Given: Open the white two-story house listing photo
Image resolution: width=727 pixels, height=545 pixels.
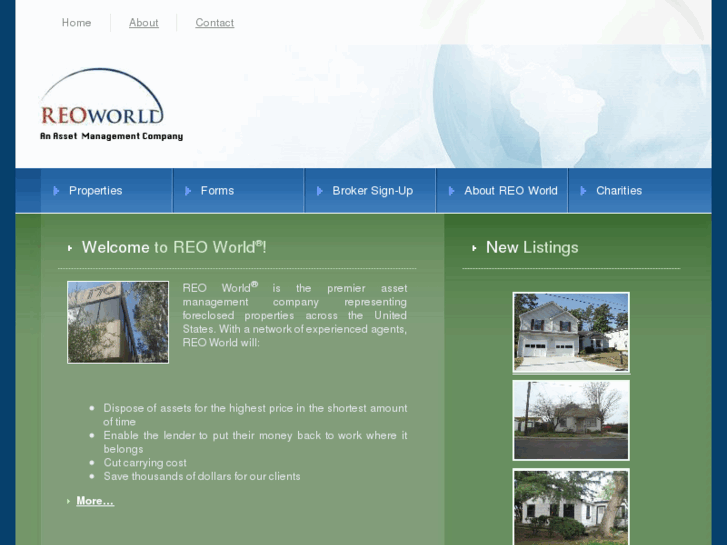Looking at the screenshot, I should tap(571, 332).
